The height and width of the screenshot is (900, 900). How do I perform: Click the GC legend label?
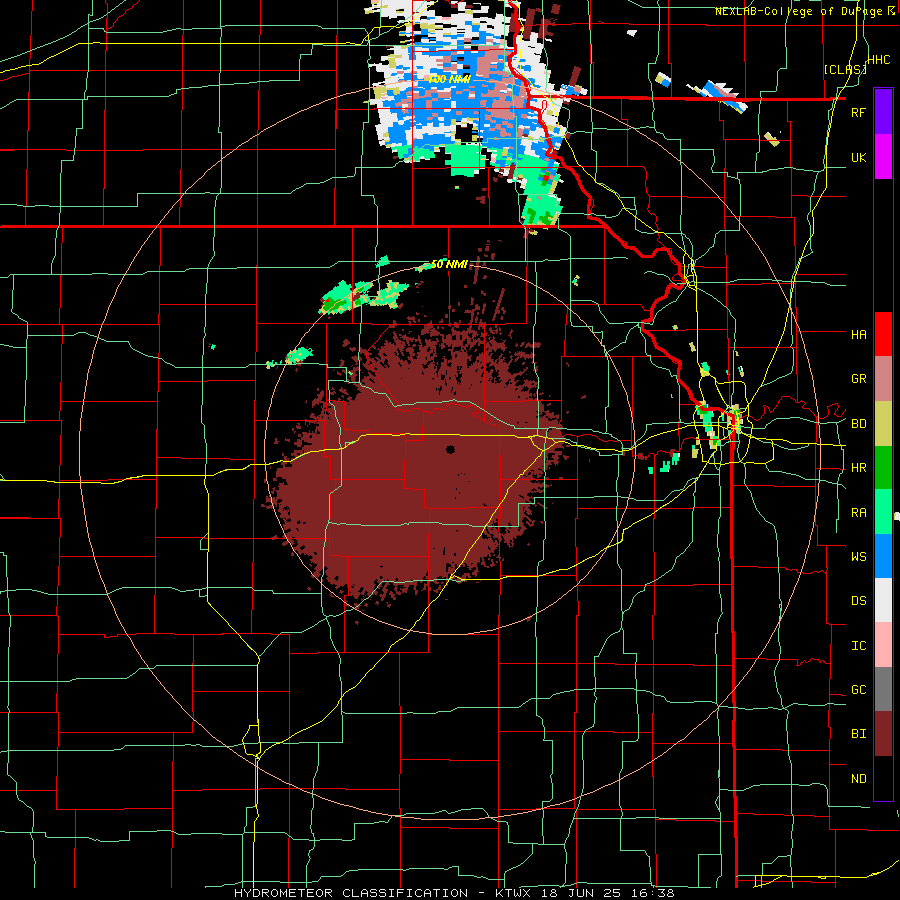pyautogui.click(x=858, y=690)
